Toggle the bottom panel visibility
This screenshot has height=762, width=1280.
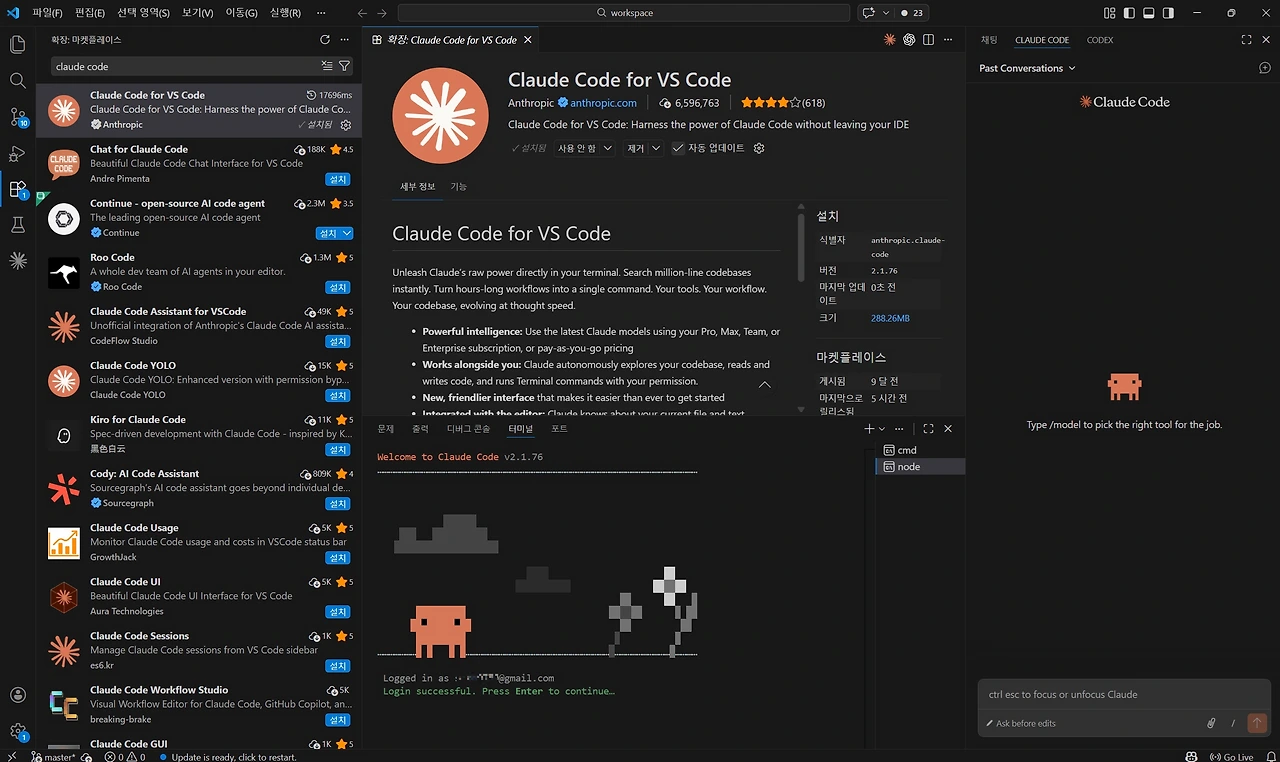(1149, 13)
